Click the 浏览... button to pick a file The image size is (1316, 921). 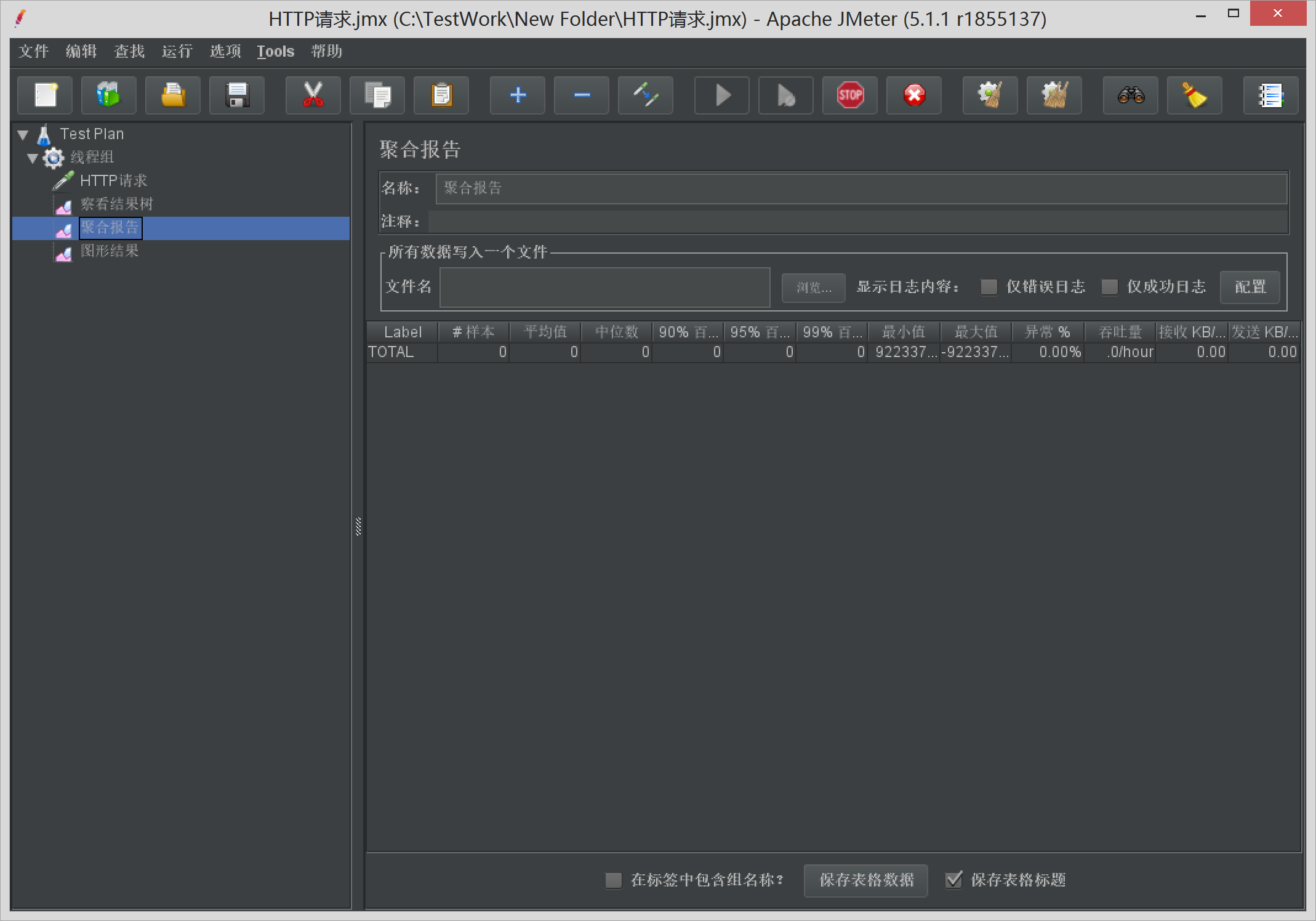click(813, 287)
